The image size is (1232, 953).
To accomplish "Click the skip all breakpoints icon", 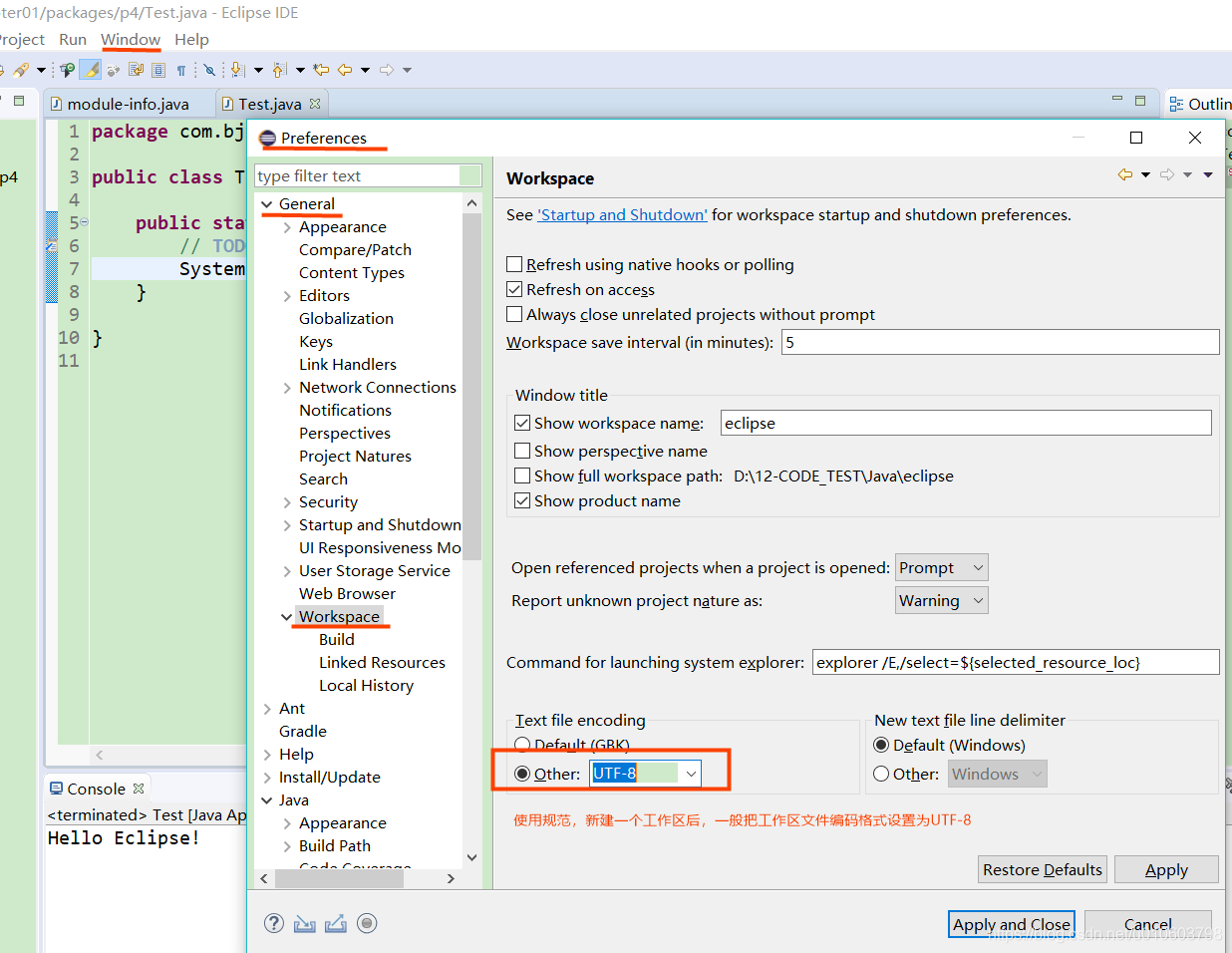I will [x=209, y=70].
